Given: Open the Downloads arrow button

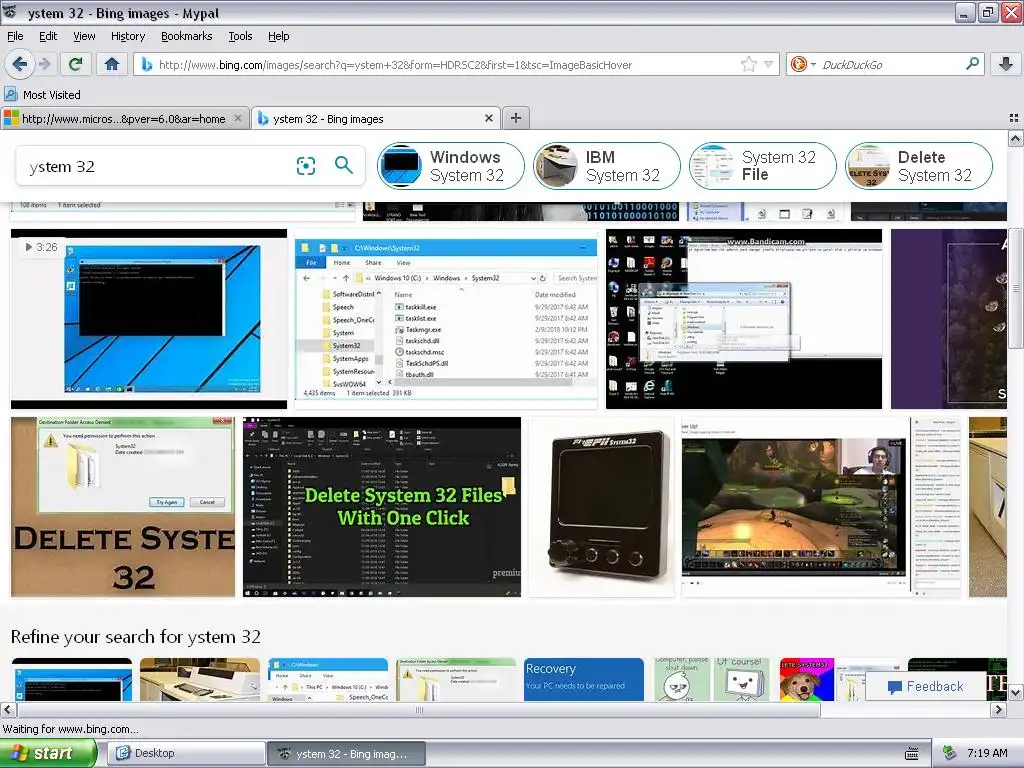Looking at the screenshot, I should coord(1006,64).
